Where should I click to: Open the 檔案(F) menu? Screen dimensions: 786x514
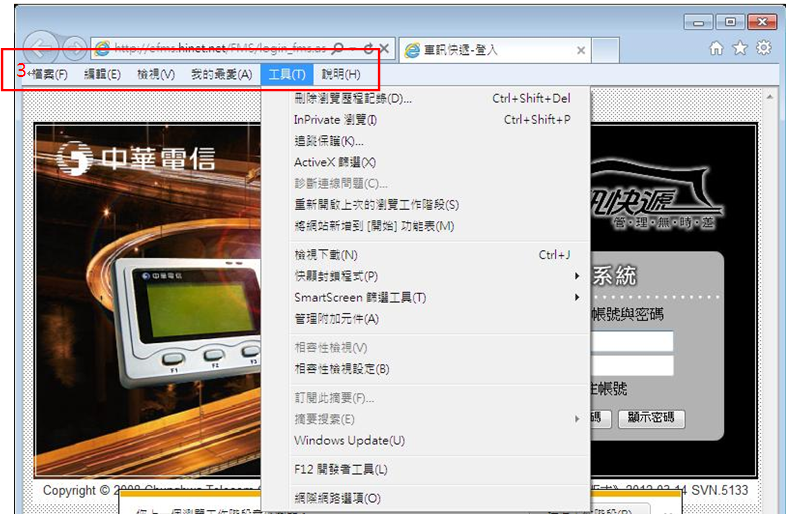48,75
